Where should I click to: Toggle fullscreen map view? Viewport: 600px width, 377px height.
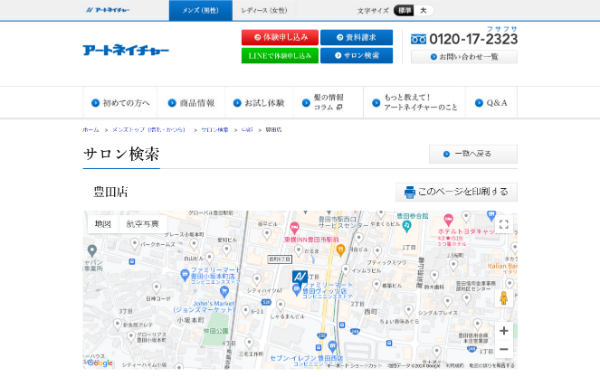504,224
